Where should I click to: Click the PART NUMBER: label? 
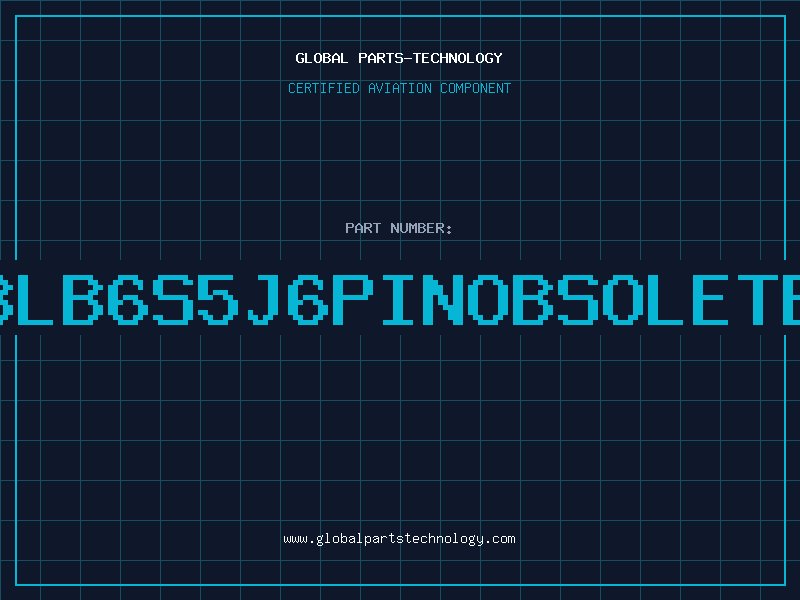399,228
